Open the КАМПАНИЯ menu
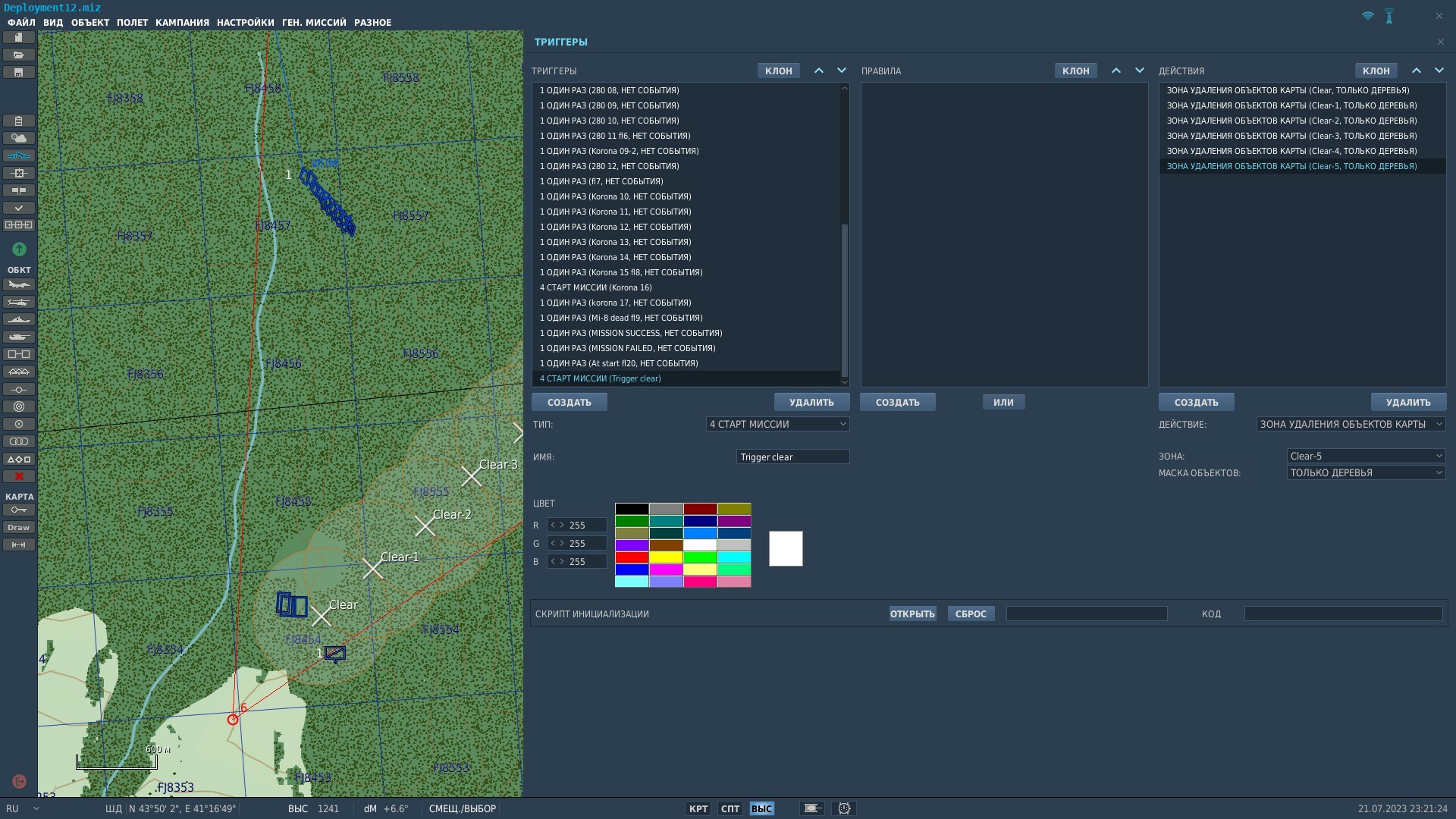Screen dimensions: 1456x819 pos(182,23)
